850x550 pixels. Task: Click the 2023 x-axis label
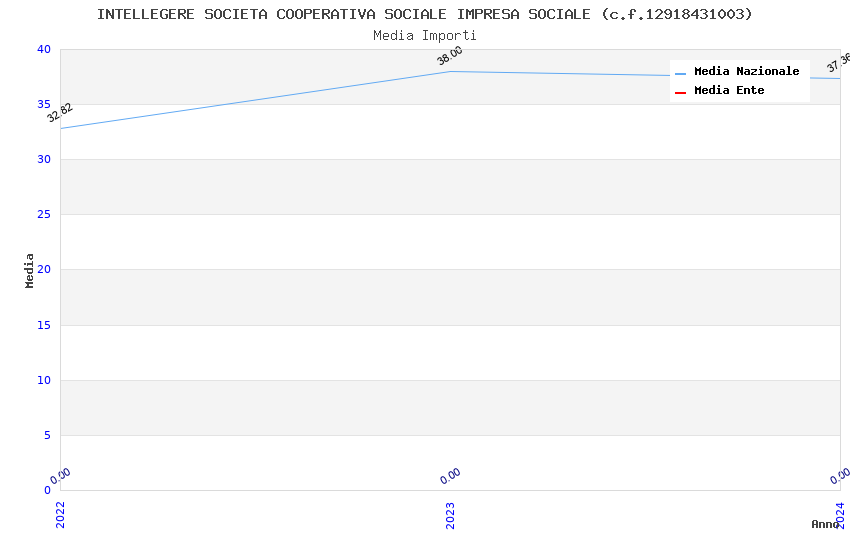(x=450, y=515)
